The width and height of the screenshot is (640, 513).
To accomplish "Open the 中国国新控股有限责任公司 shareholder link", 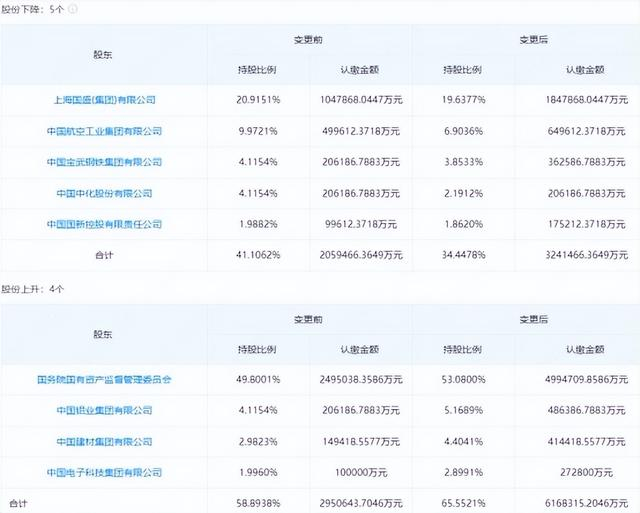I will [x=104, y=224].
